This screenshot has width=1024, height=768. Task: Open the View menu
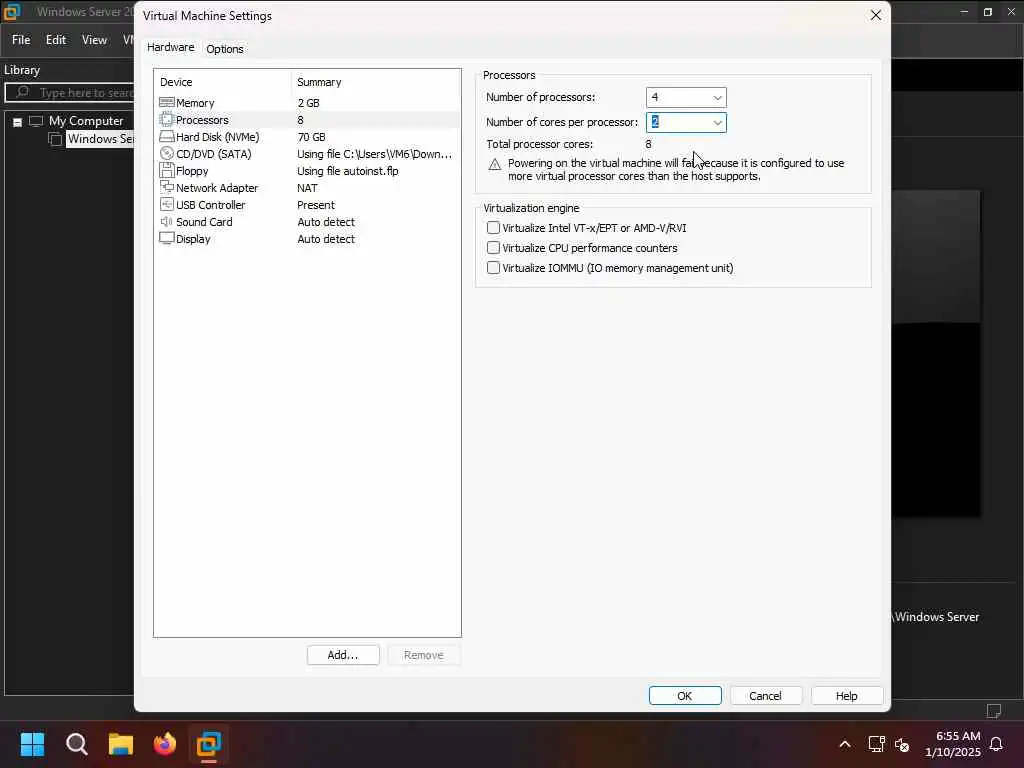94,40
